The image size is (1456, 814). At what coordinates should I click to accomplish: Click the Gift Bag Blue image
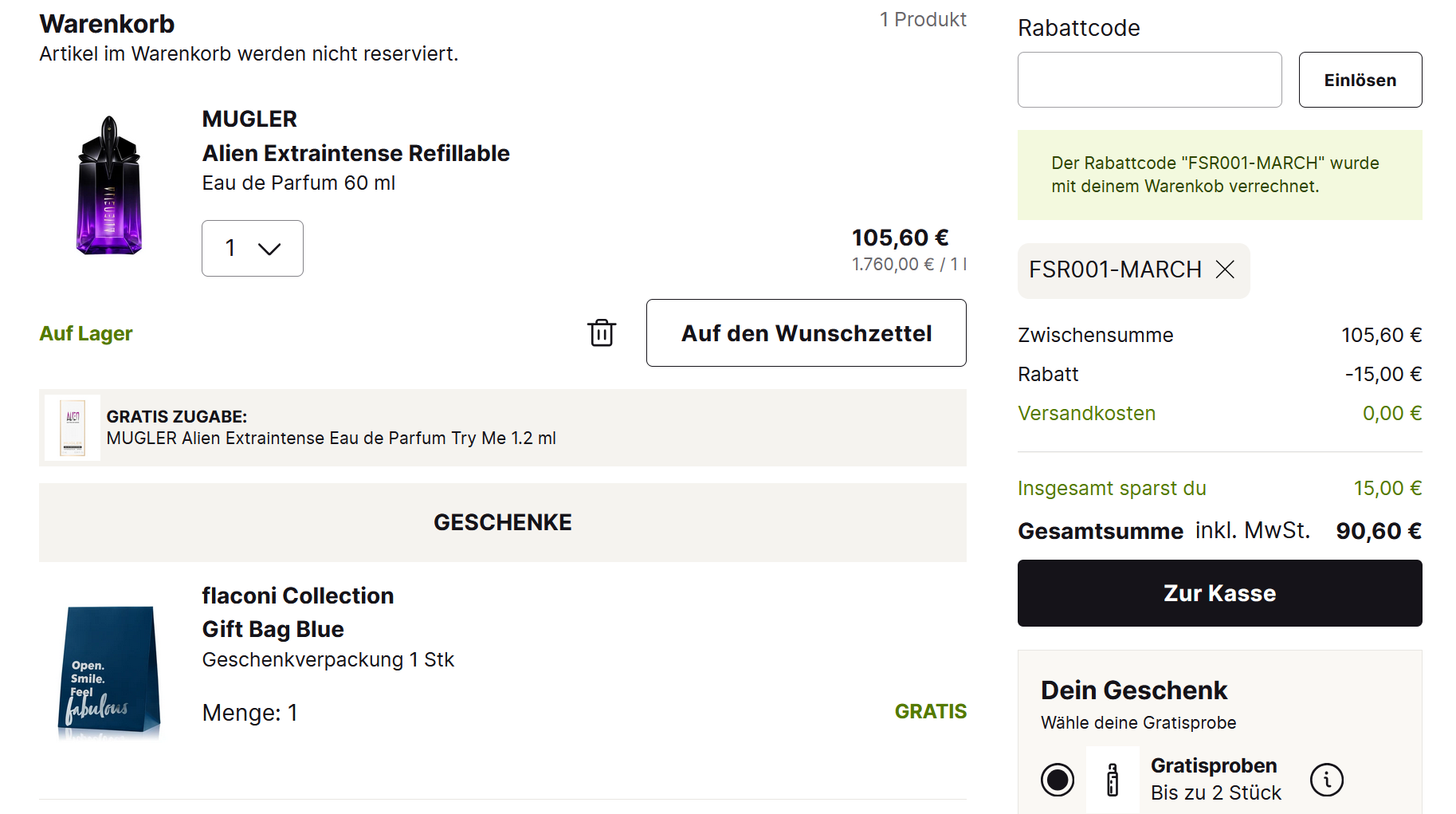(109, 670)
